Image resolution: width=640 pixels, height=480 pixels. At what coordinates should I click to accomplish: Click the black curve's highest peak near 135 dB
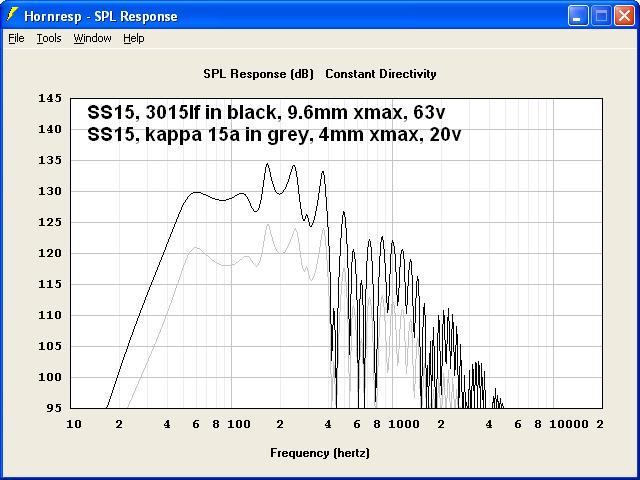click(267, 164)
